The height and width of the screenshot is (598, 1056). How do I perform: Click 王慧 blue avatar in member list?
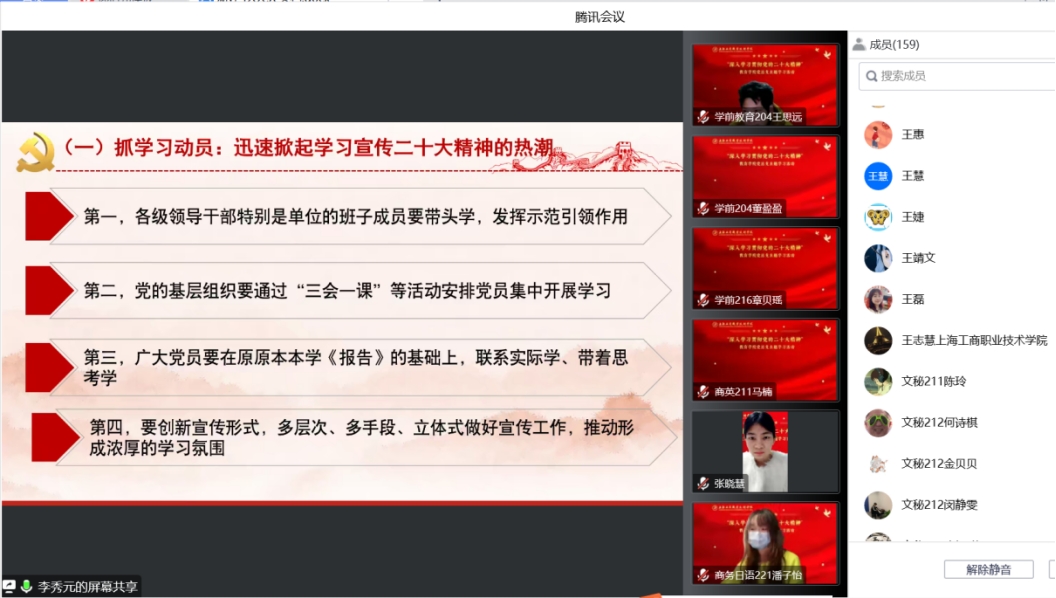(x=878, y=176)
